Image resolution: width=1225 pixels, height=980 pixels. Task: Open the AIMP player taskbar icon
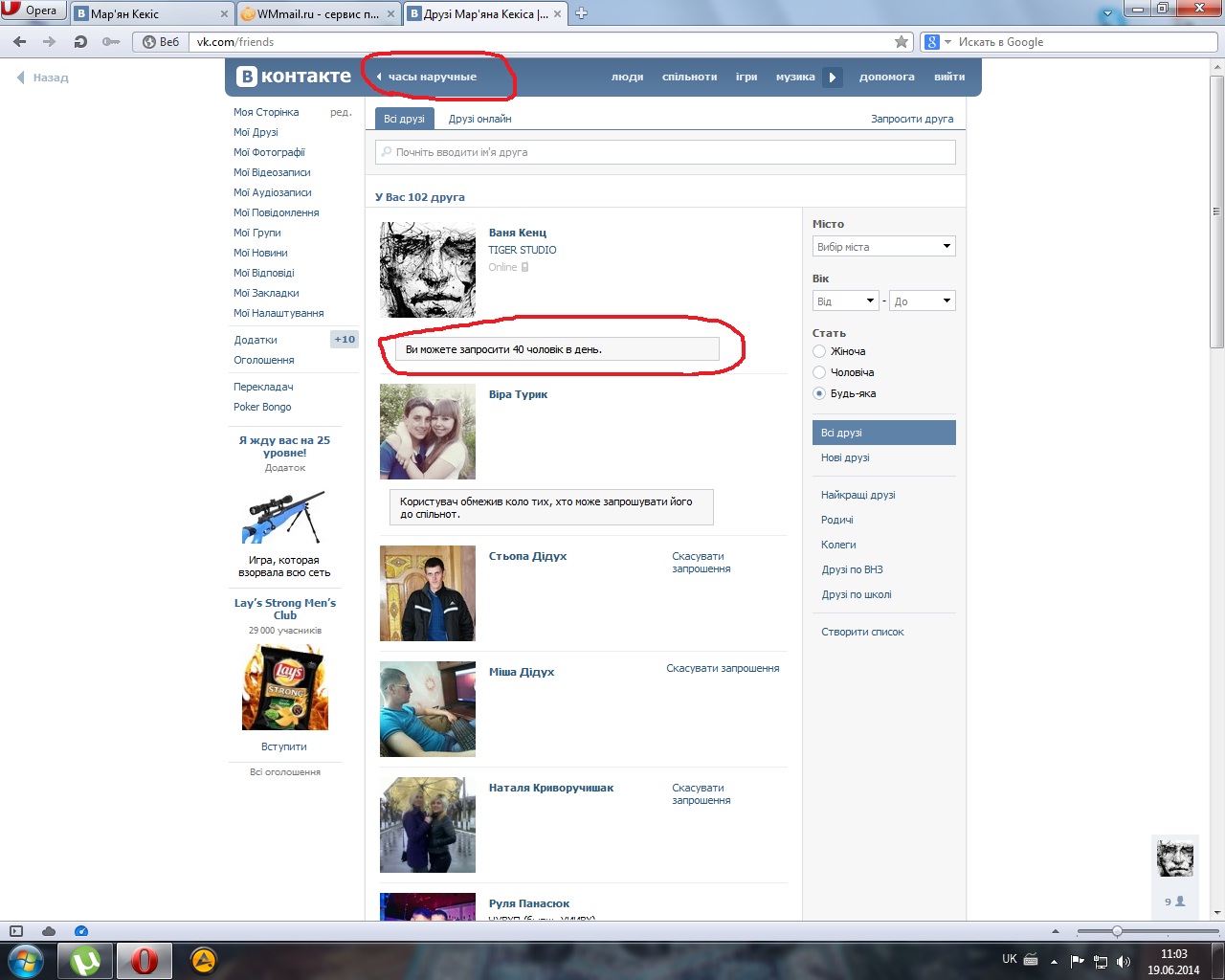(203, 960)
